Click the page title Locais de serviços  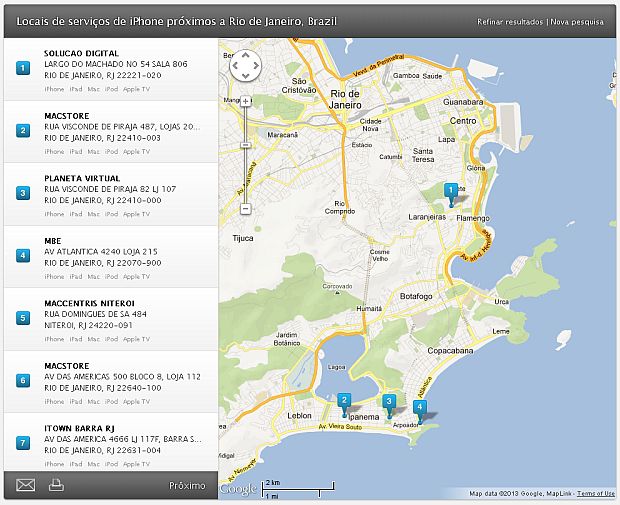pyautogui.click(x=176, y=21)
